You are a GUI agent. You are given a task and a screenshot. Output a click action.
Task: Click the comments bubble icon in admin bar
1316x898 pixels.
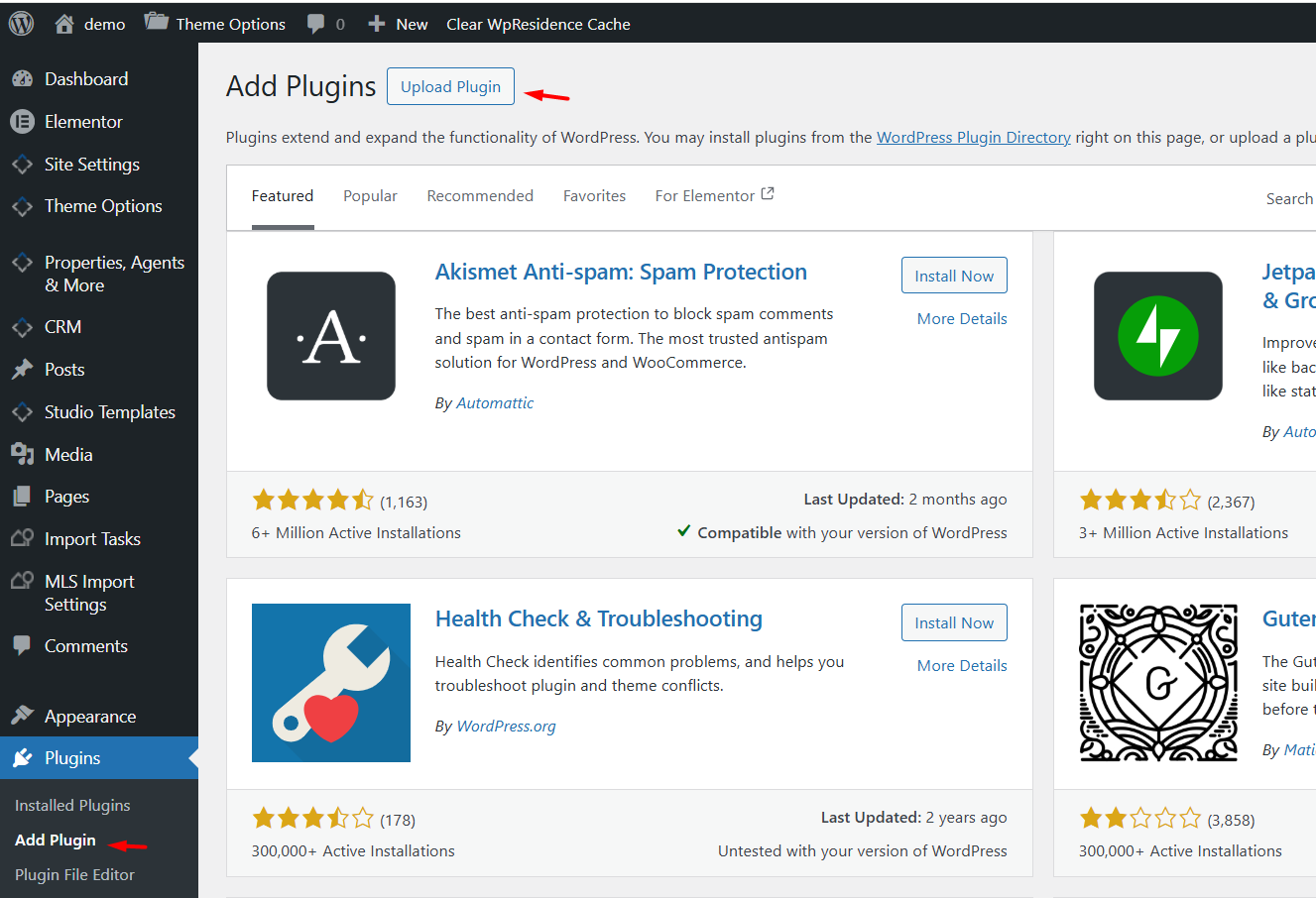[316, 24]
